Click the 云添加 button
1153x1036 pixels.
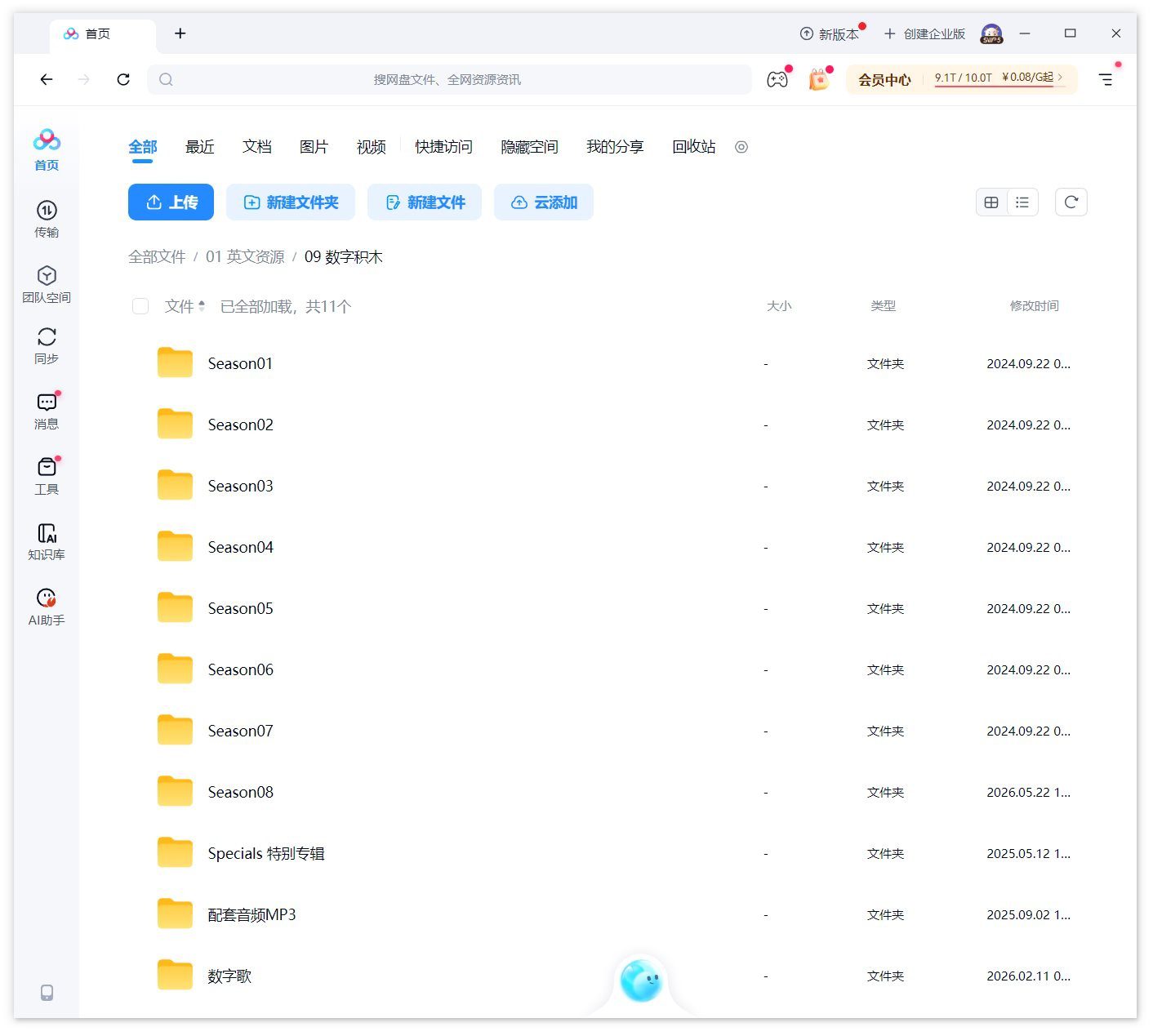click(x=544, y=202)
